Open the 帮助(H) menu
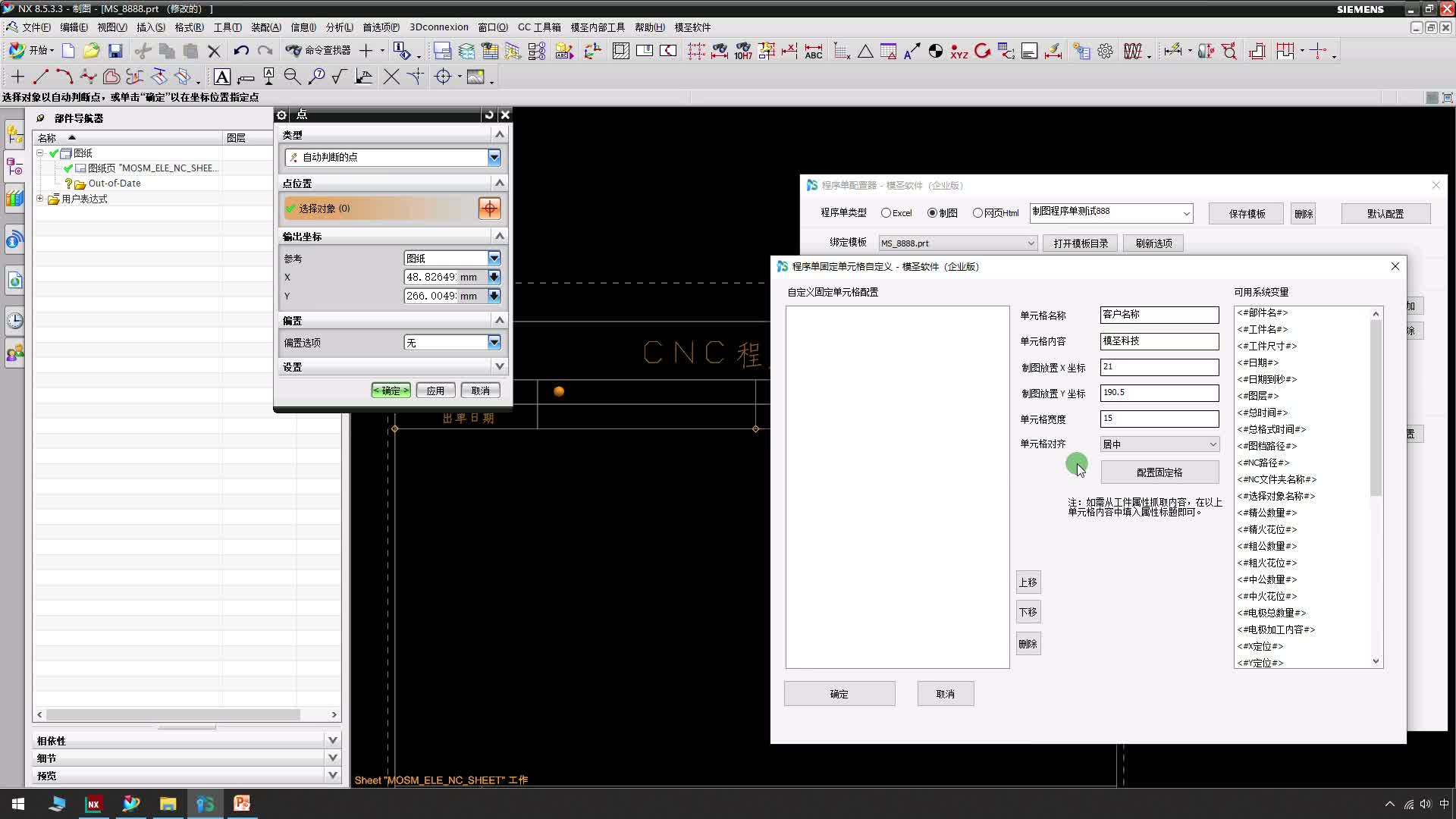Image resolution: width=1456 pixels, height=819 pixels. (650, 27)
